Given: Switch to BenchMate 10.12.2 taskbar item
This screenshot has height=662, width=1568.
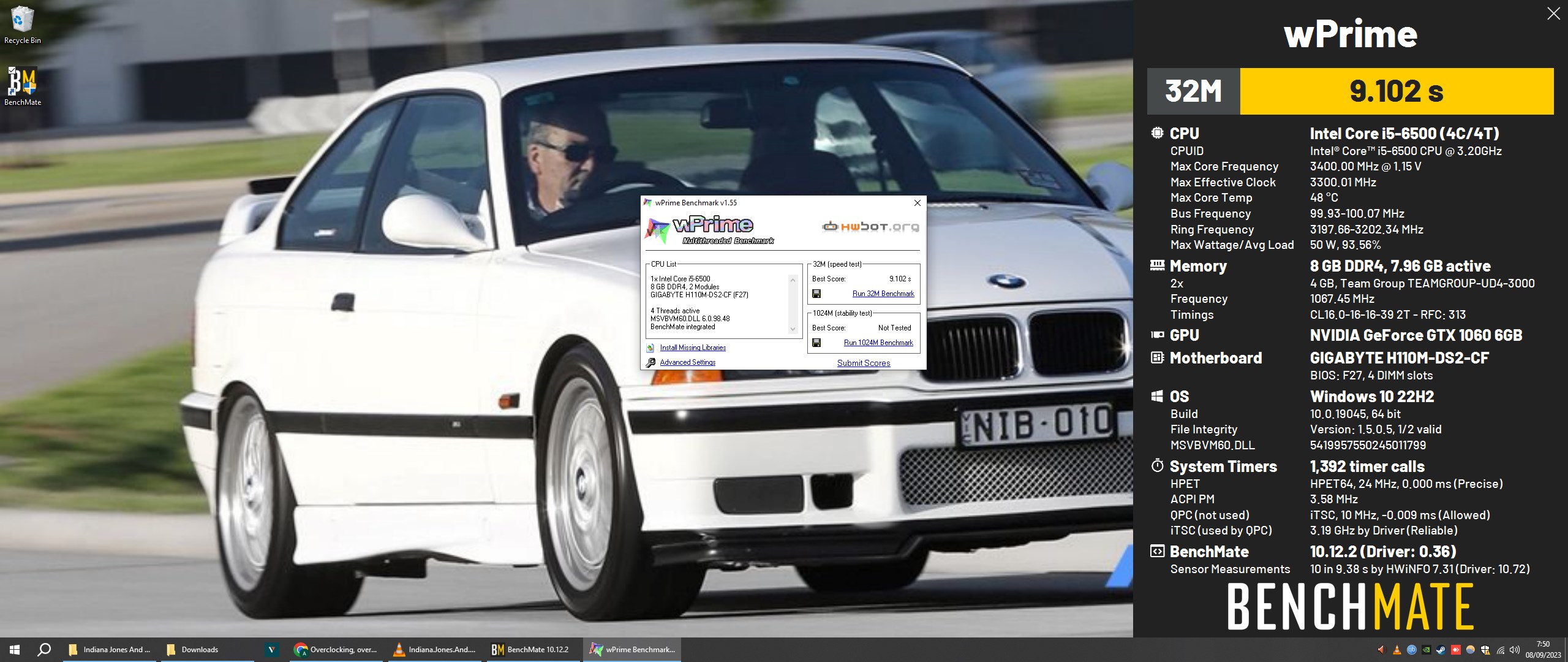Looking at the screenshot, I should pos(533,650).
